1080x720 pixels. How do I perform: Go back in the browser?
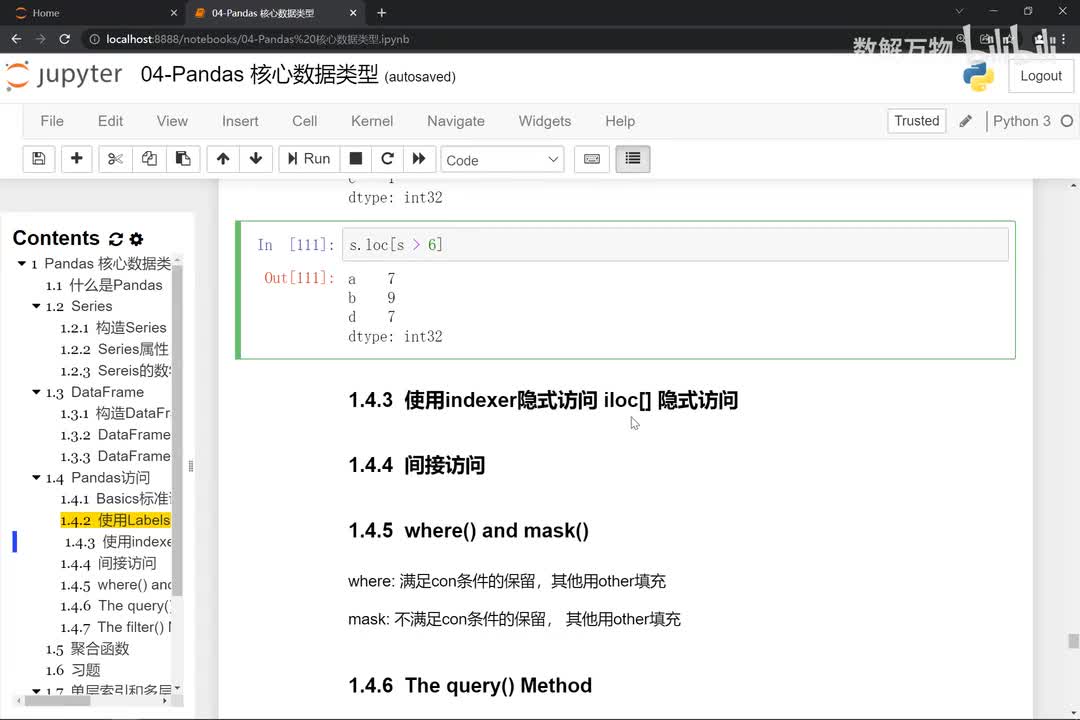click(17, 39)
